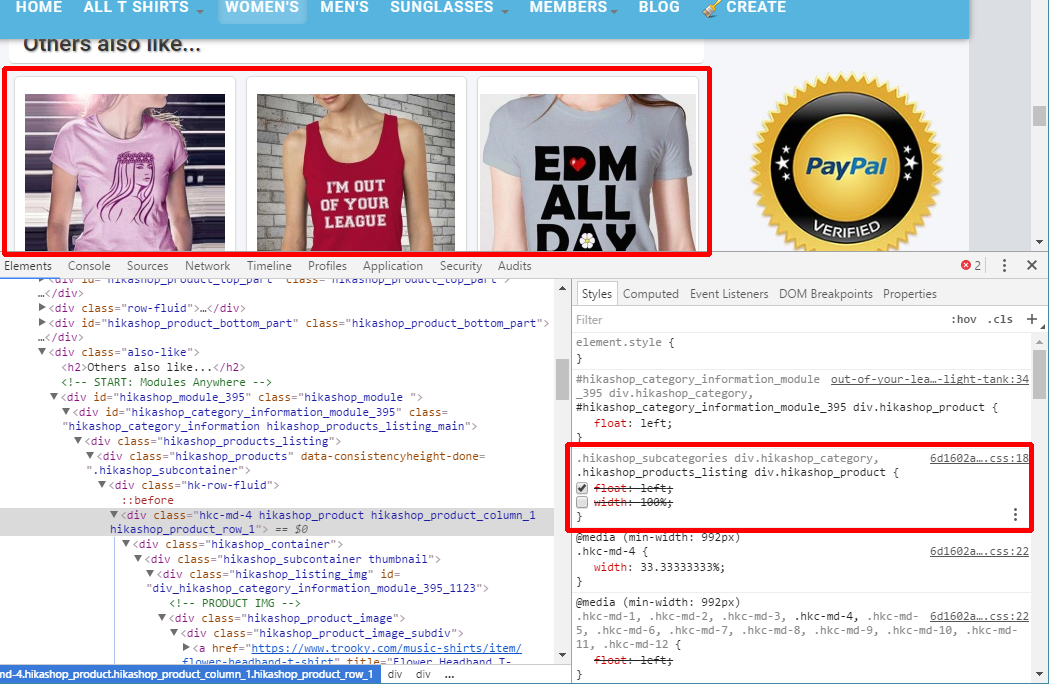Open the DOM Breakpoints pane
The width and height of the screenshot is (1049, 684).
[x=826, y=294]
